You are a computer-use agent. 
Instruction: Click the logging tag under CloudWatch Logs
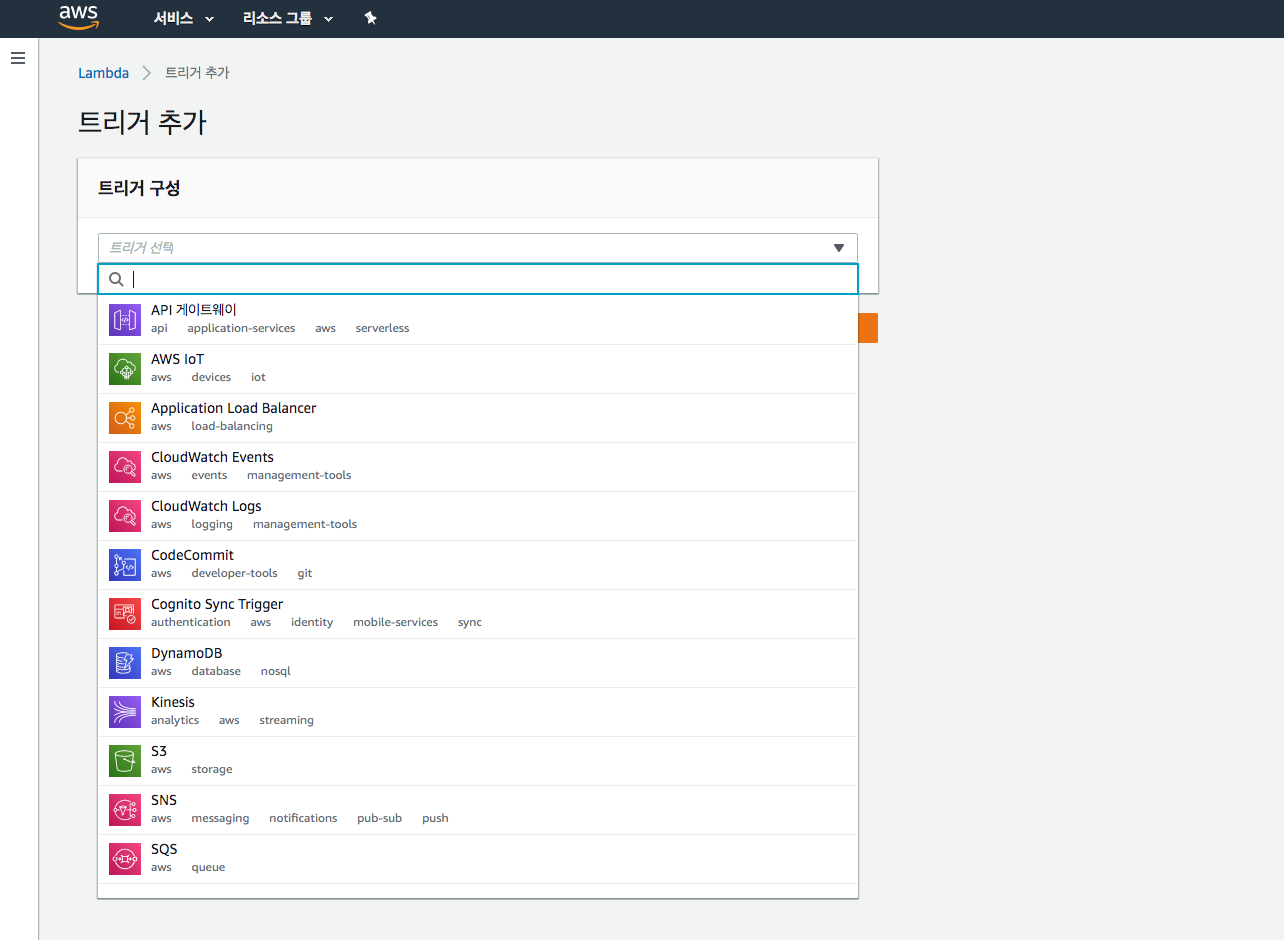pos(212,524)
